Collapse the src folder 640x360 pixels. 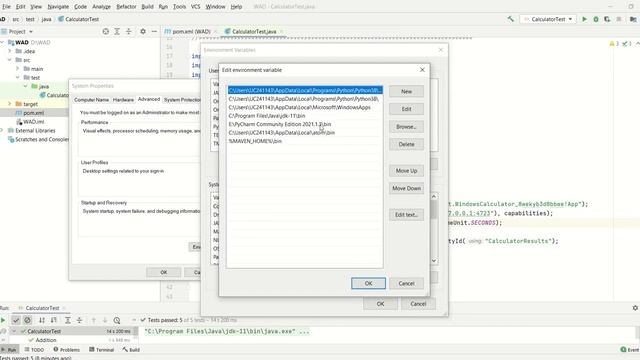point(10,60)
